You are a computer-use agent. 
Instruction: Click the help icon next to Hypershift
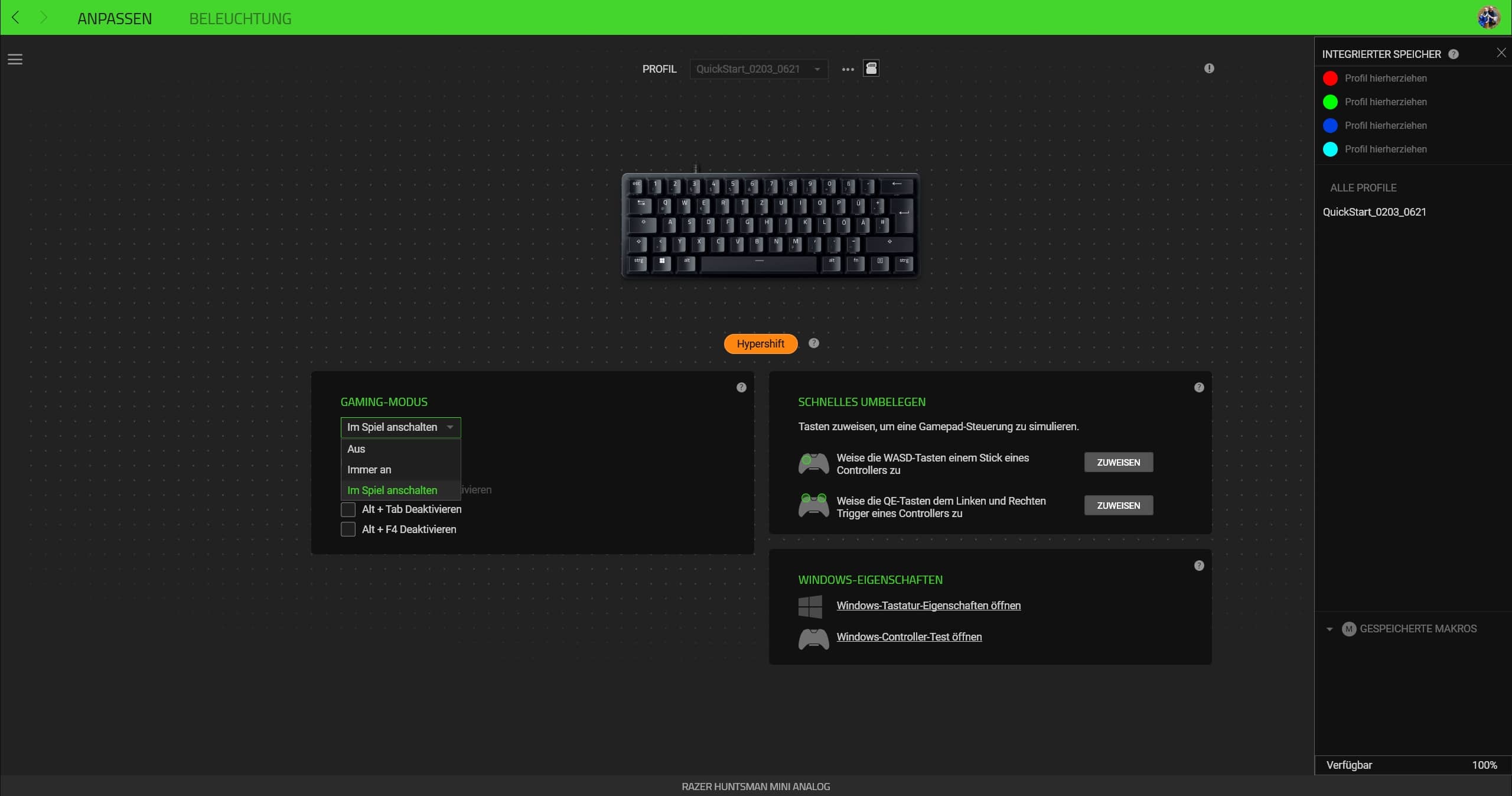814,343
